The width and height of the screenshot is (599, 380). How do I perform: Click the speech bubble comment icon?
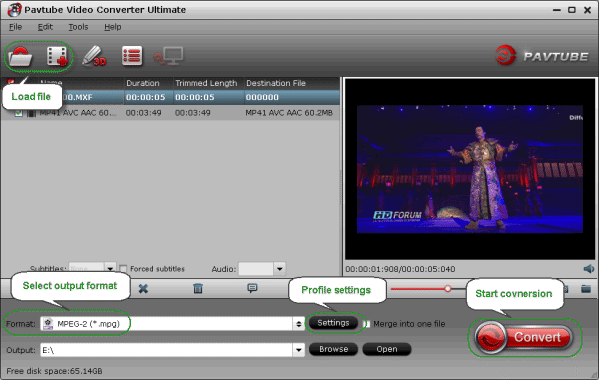pos(252,288)
